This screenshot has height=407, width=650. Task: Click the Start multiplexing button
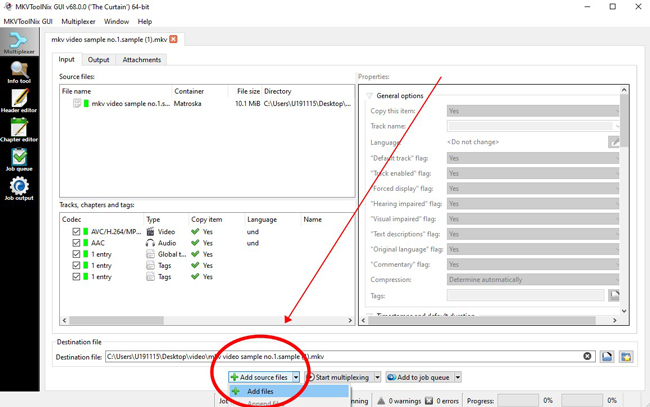[x=339, y=377]
